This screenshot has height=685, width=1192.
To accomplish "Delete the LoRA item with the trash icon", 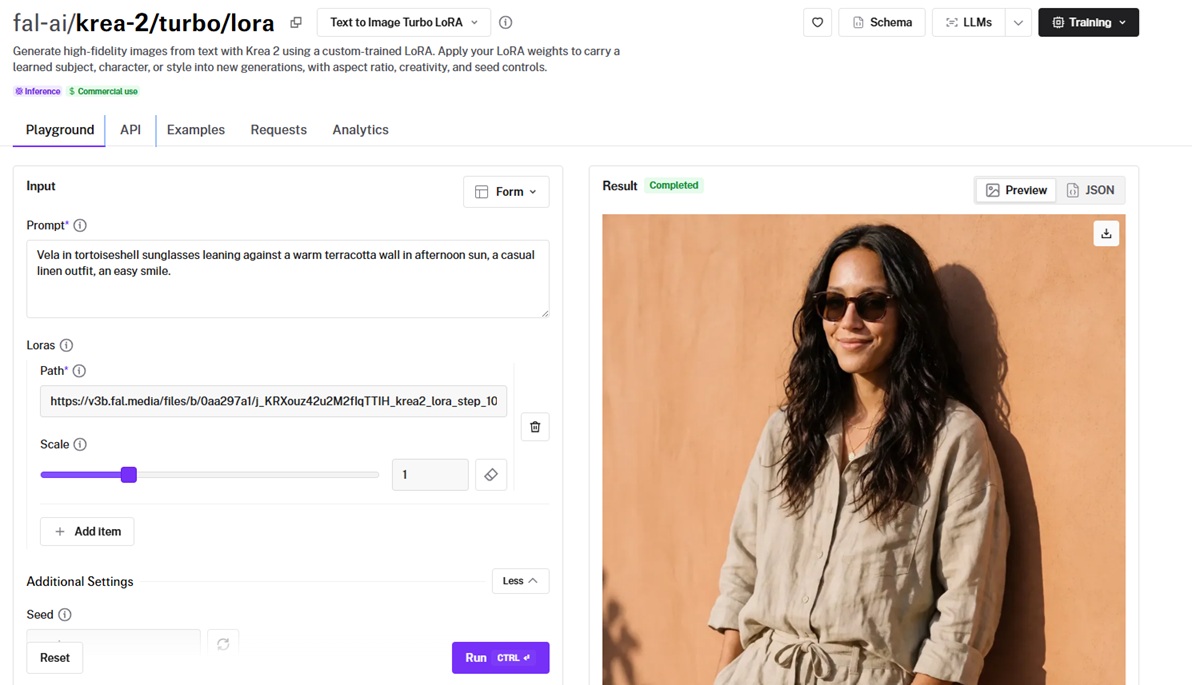I will tap(535, 427).
